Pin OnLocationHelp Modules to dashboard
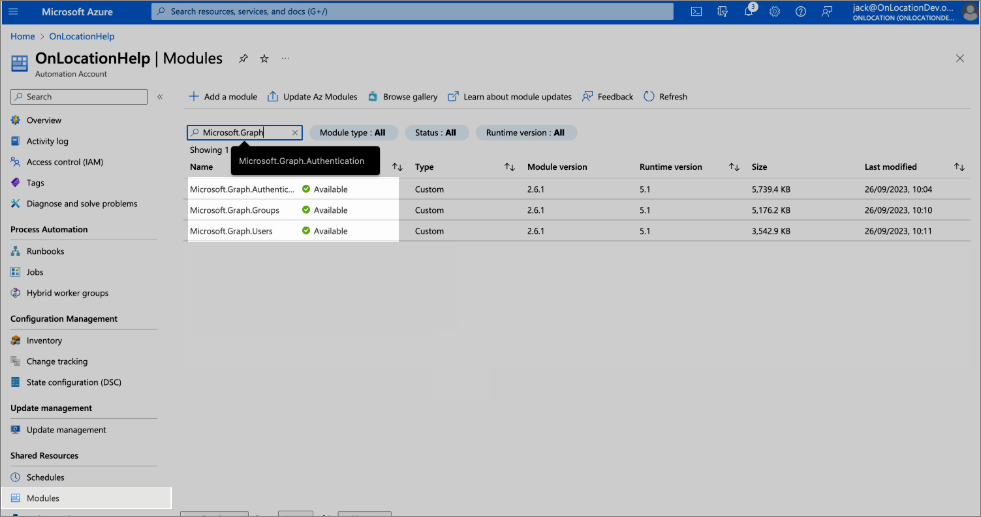This screenshot has height=517, width=981. click(244, 59)
